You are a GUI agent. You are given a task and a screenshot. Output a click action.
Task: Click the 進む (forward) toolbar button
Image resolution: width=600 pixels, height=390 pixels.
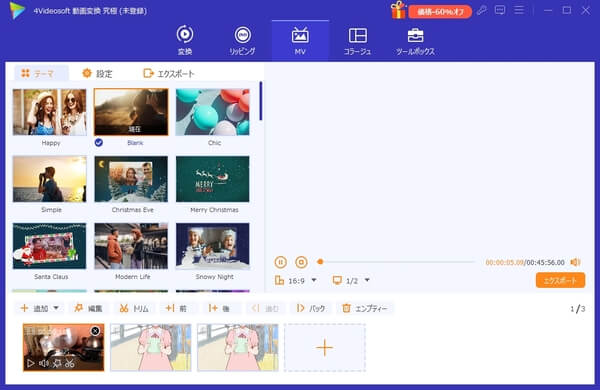pos(266,308)
